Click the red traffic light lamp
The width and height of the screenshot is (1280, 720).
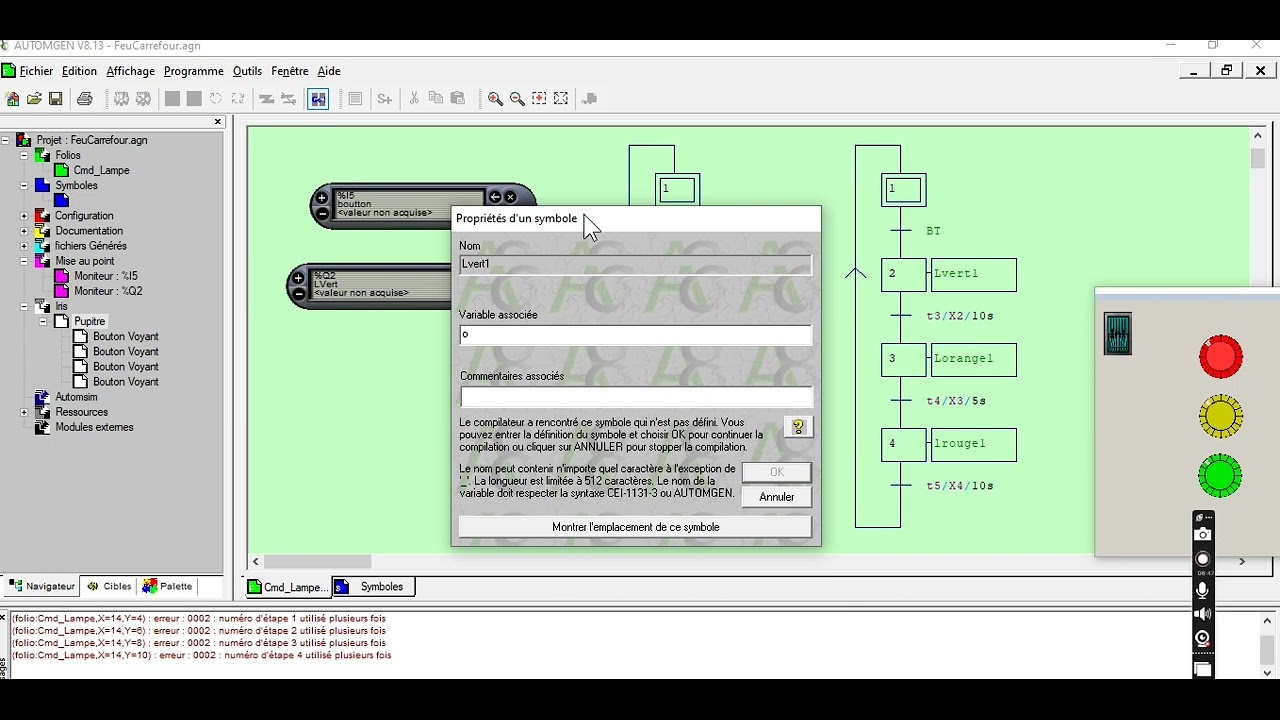1221,357
